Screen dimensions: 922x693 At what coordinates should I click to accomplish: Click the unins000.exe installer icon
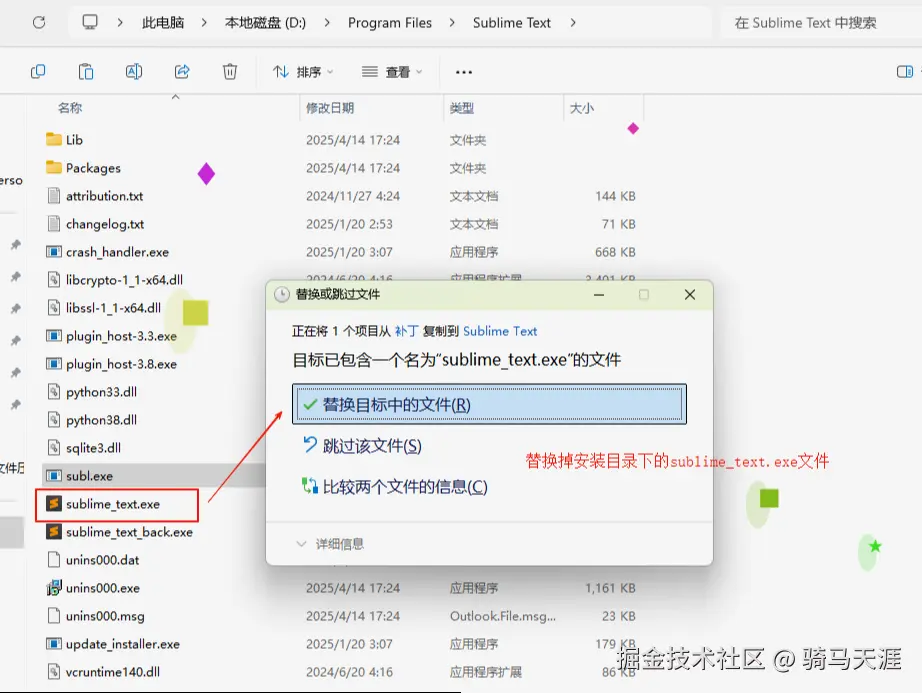click(54, 588)
